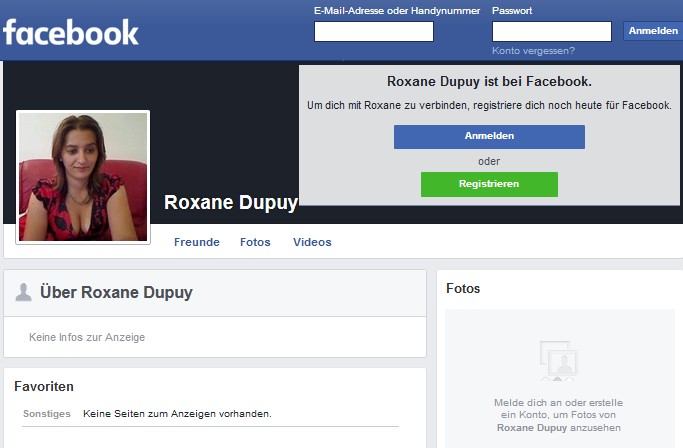The width and height of the screenshot is (683, 448).
Task: Click the Roxane Dupuy name on the cover
Action: click(x=231, y=203)
